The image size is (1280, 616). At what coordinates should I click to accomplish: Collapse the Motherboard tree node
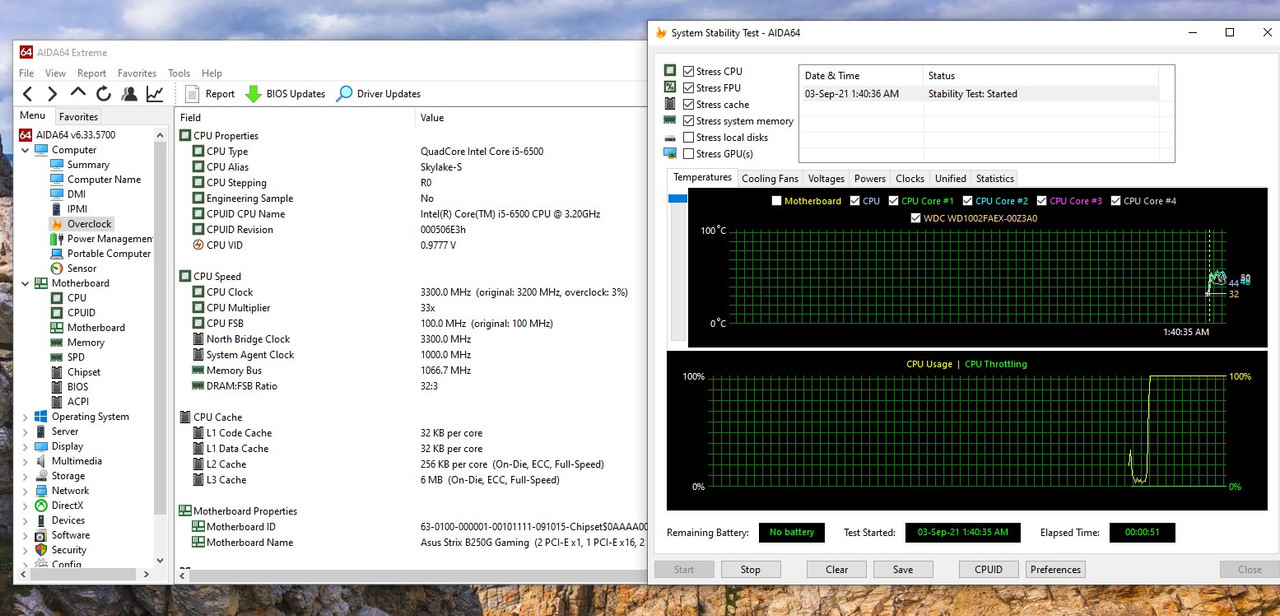click(25, 283)
